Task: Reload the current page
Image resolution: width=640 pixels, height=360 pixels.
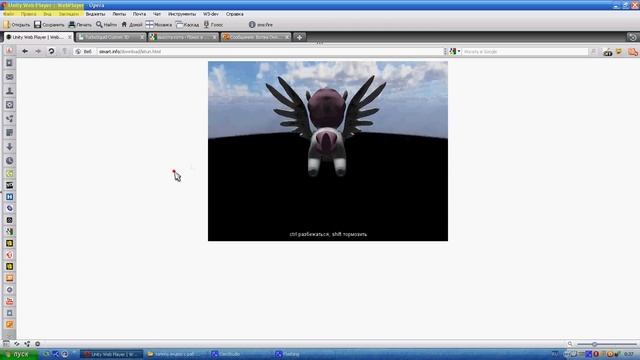Action: point(51,51)
